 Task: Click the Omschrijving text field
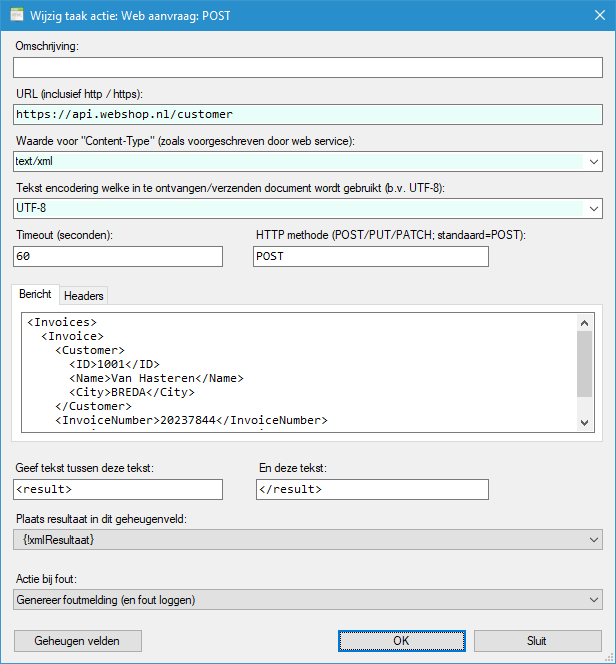(307, 68)
